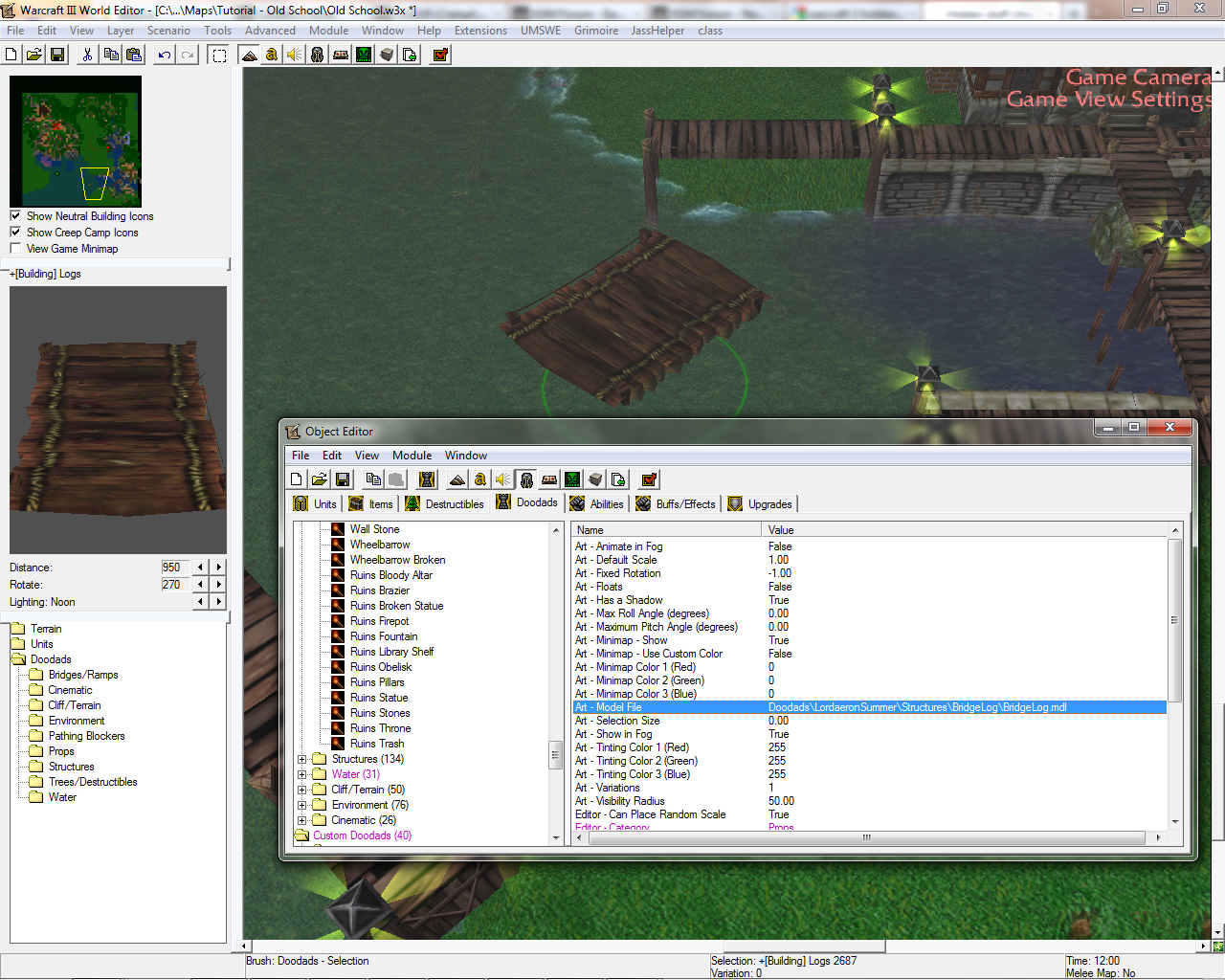Toggle Show Neutral Building Icons checkbox
Image resolution: width=1225 pixels, height=980 pixels.
pyautogui.click(x=15, y=216)
